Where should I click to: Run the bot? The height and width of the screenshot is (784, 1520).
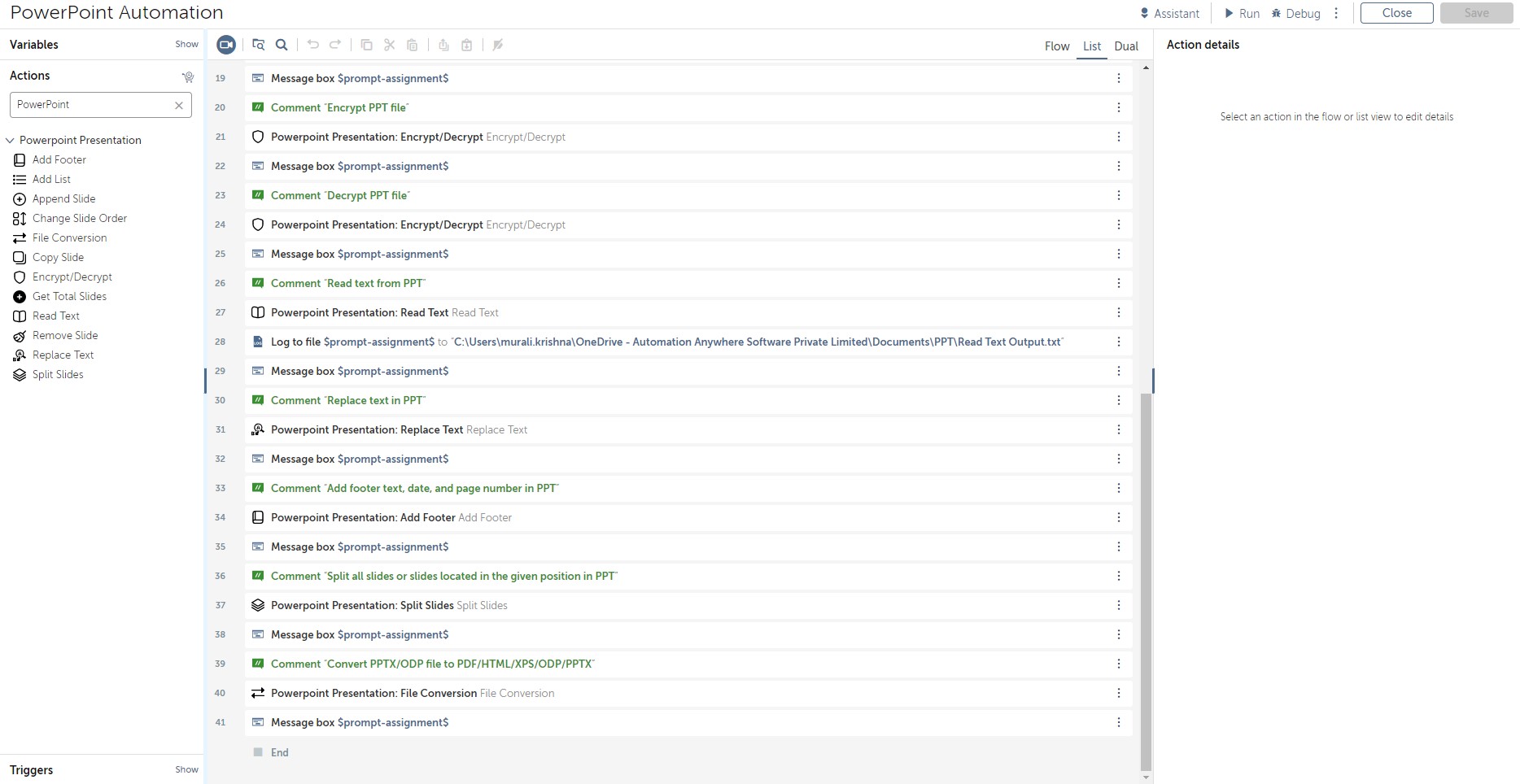[x=1242, y=14]
